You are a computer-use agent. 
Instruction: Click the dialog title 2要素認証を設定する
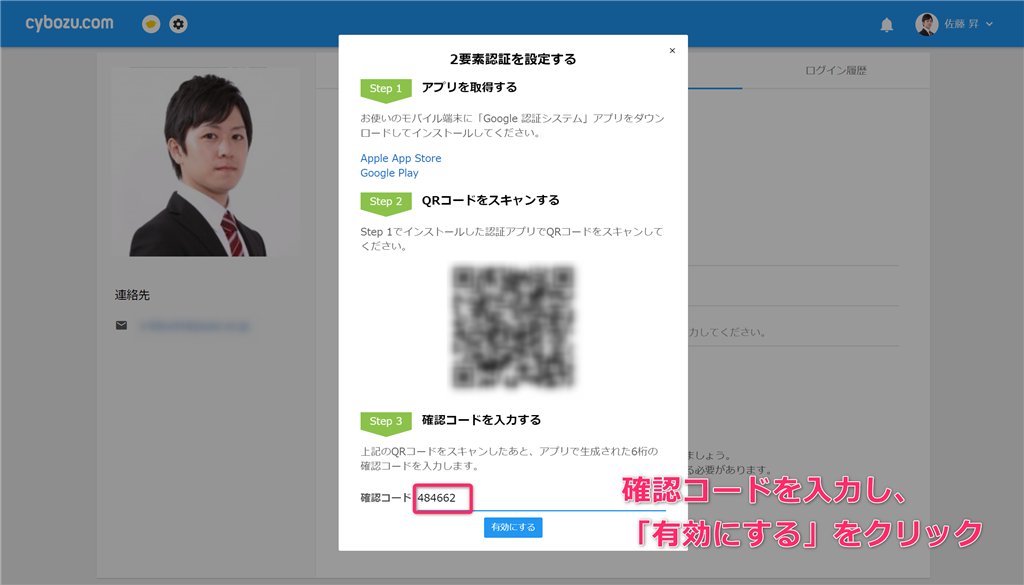click(513, 59)
